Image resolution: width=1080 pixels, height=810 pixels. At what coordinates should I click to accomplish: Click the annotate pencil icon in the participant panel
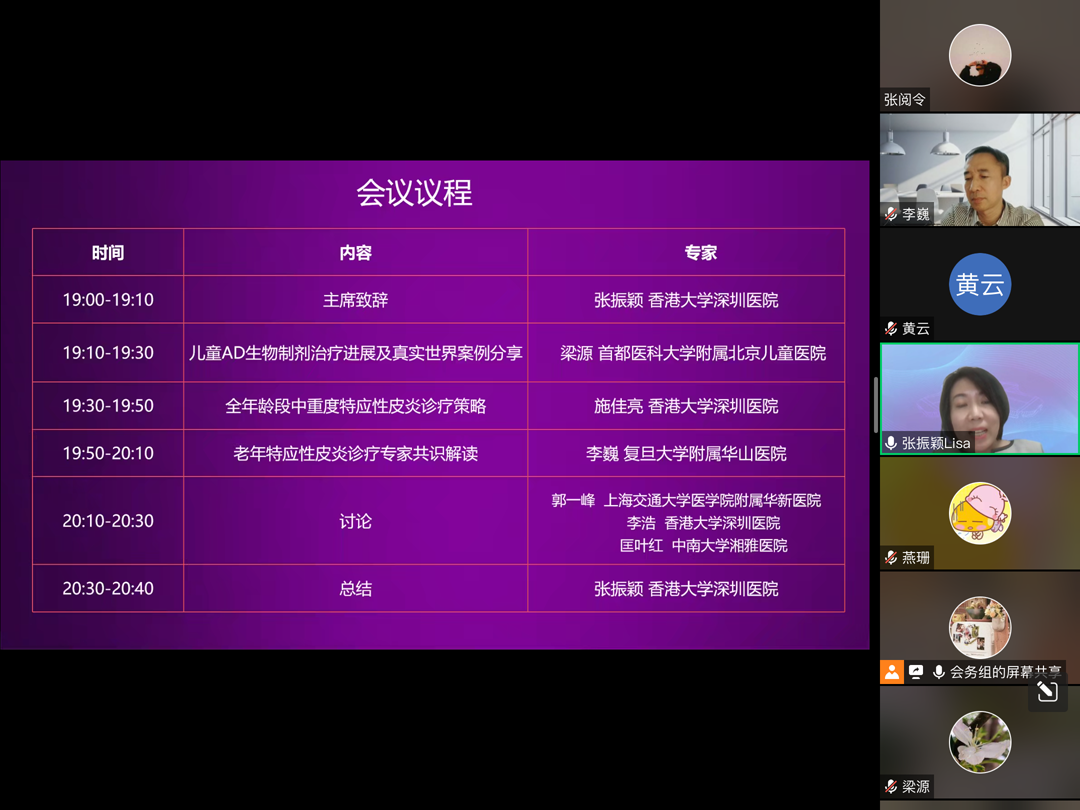pyautogui.click(x=1047, y=691)
